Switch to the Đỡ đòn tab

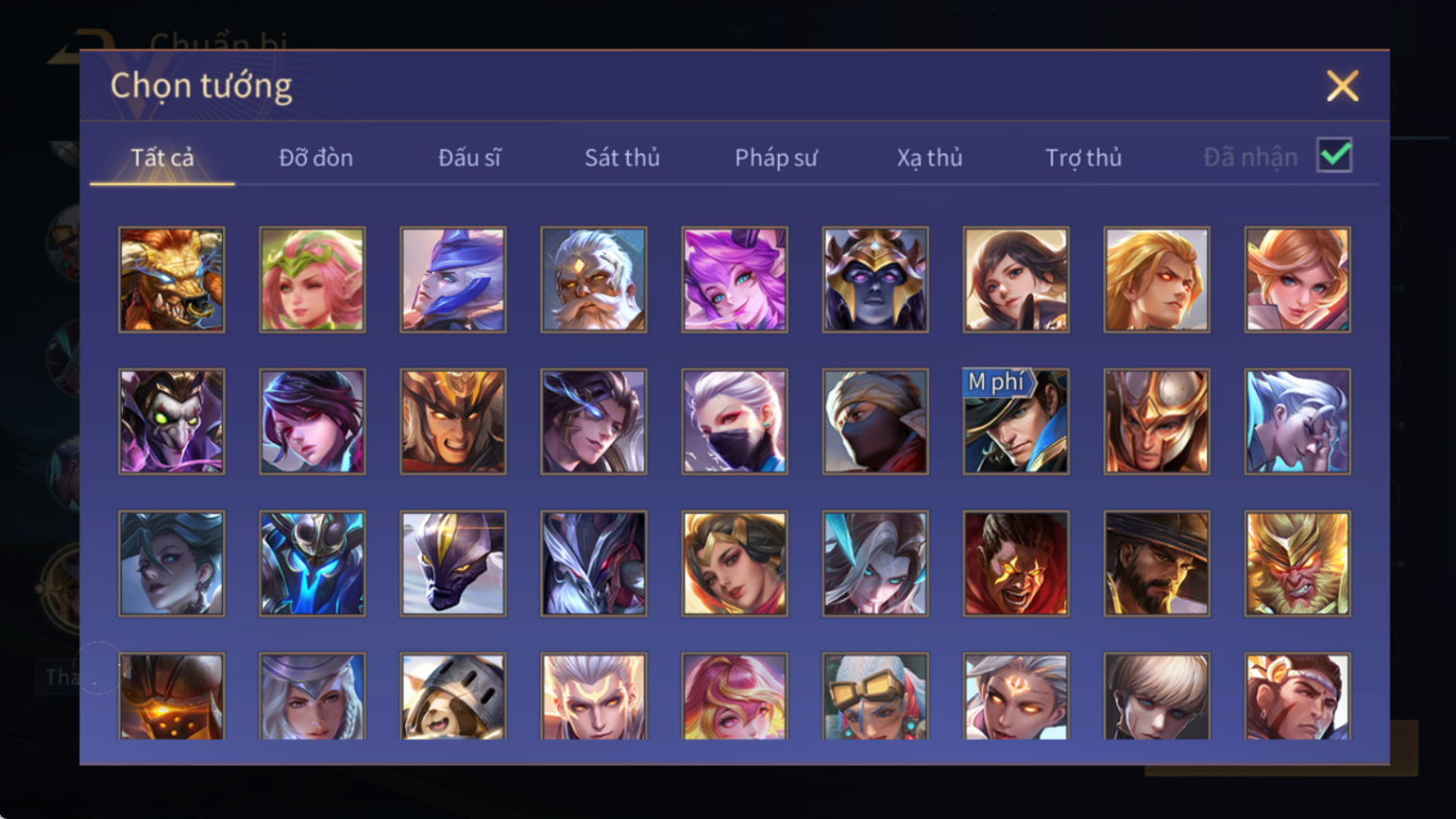point(315,158)
